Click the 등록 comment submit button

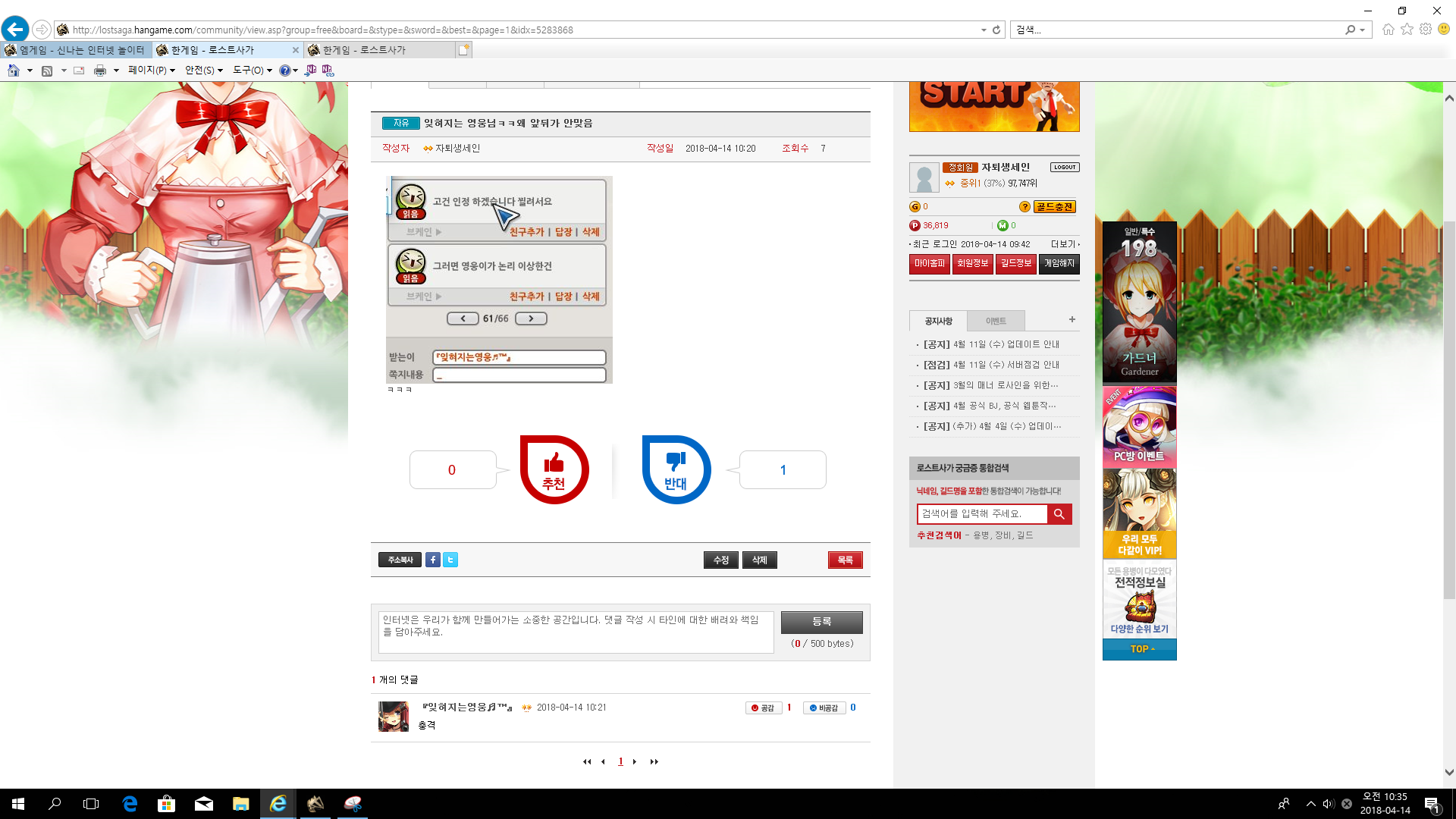pos(821,622)
